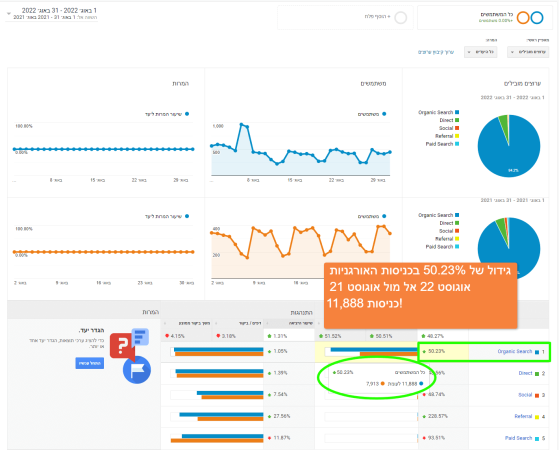This screenshot has height=450, width=559.
Task: Click the date range dropdown arrow
Action: tap(9, 14)
